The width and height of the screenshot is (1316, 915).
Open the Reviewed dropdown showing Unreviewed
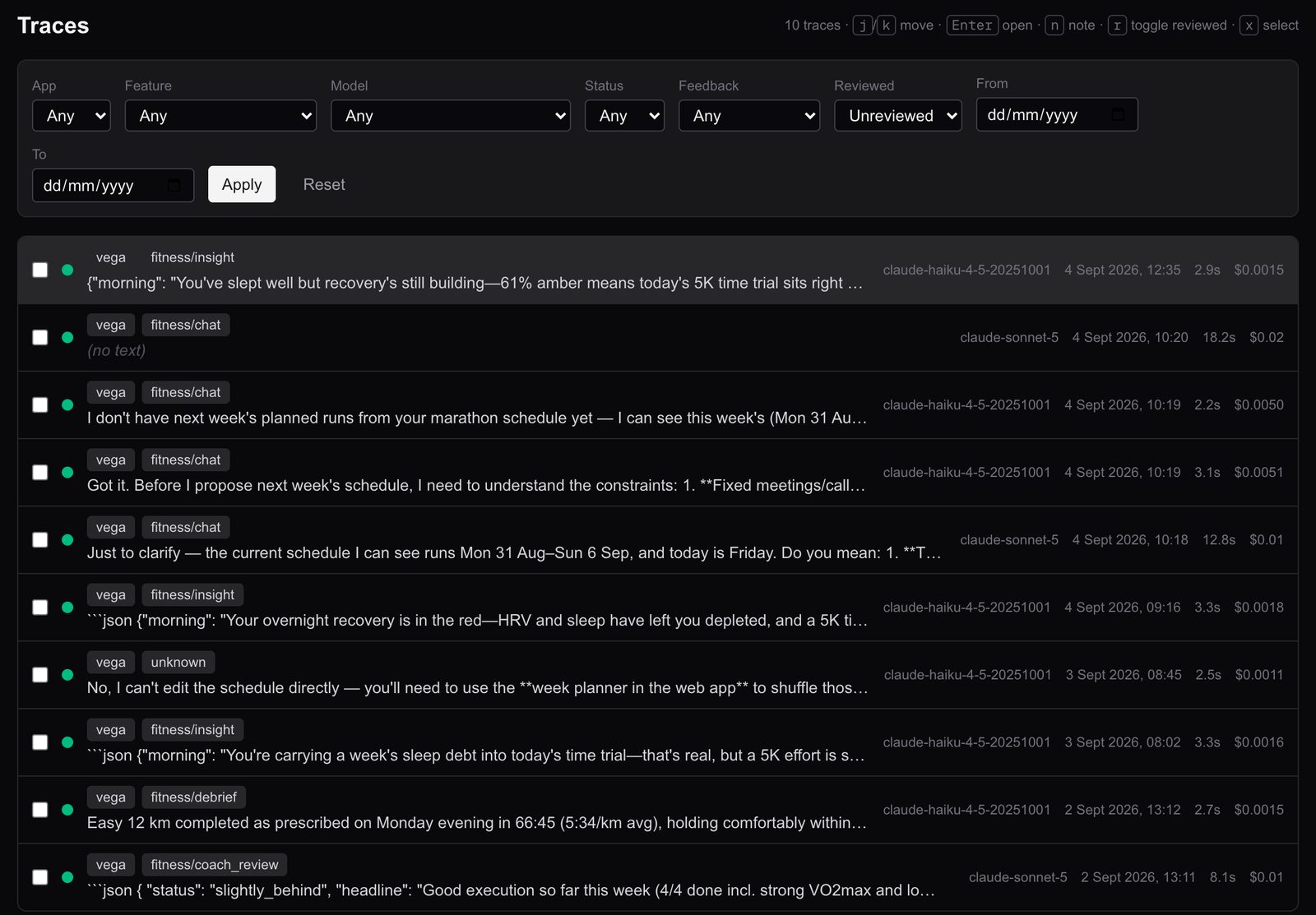[898, 116]
